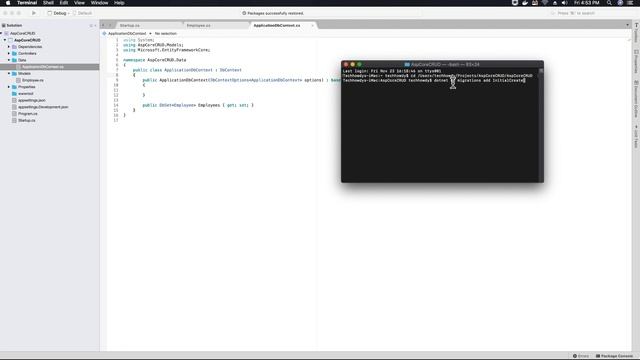Viewport: 640px width, 360px height.
Task: Click the Run play button in toolbar
Action: (x=34, y=13)
